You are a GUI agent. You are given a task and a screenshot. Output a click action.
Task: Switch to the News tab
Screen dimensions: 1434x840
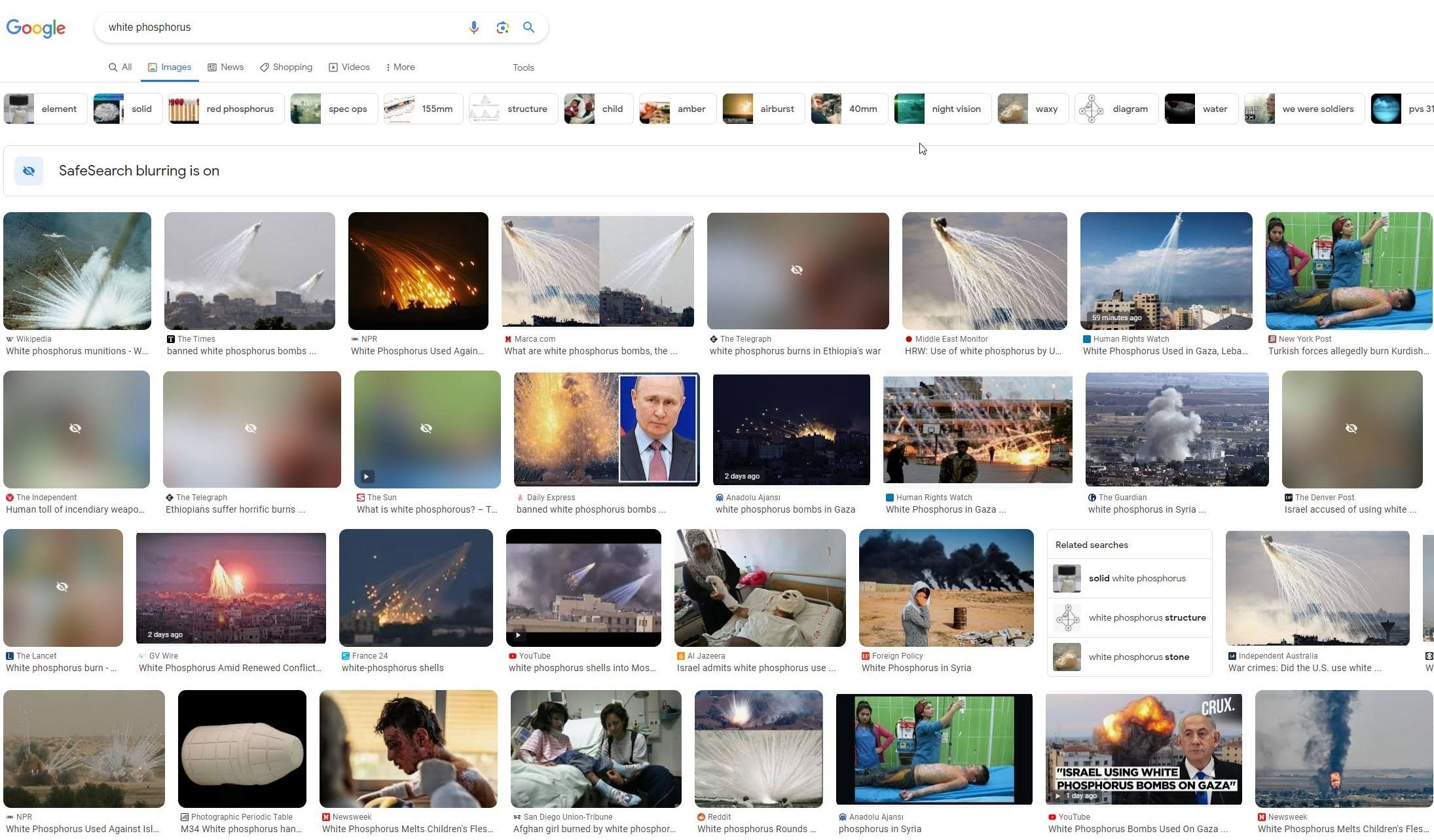[x=226, y=67]
